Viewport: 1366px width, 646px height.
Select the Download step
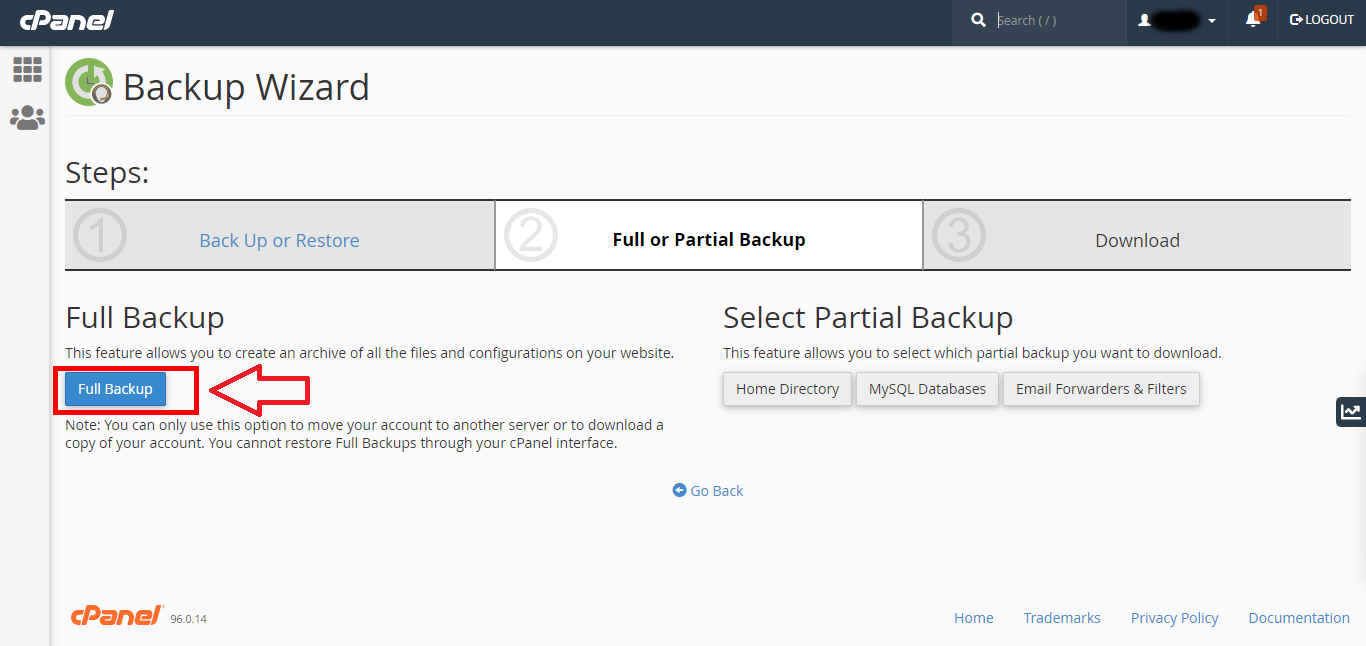coord(1137,240)
